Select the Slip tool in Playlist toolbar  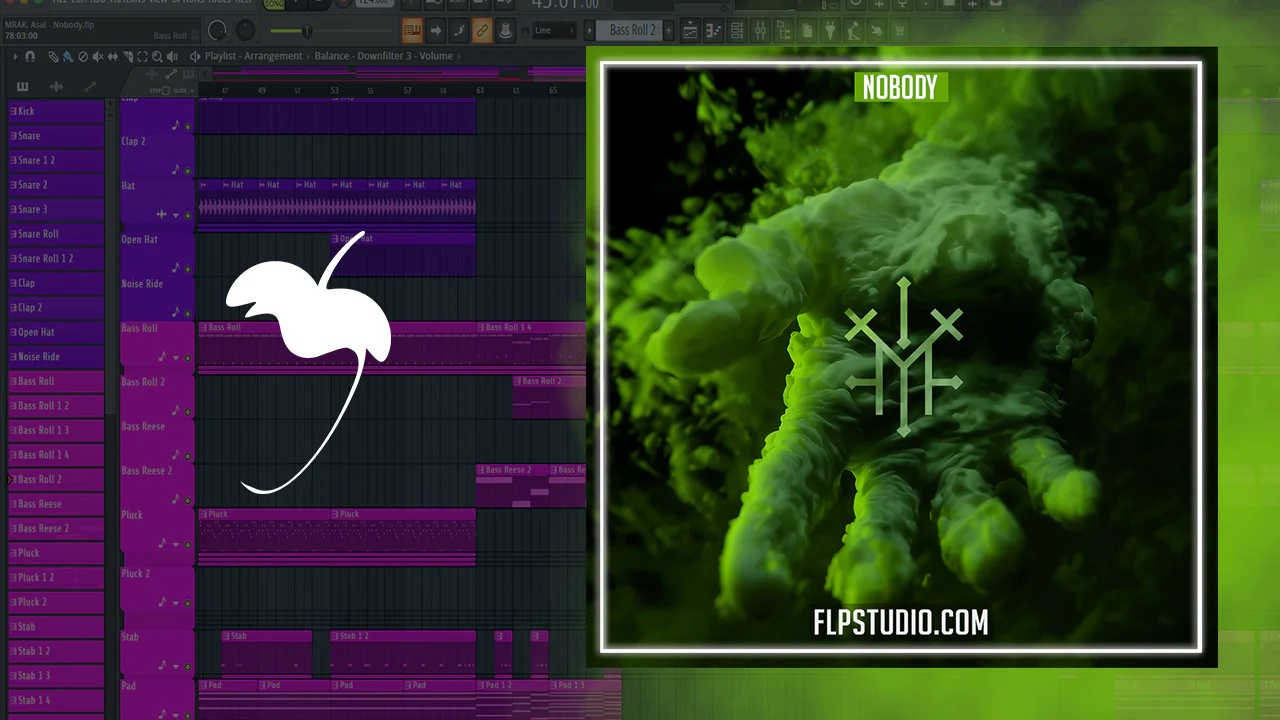click(112, 57)
